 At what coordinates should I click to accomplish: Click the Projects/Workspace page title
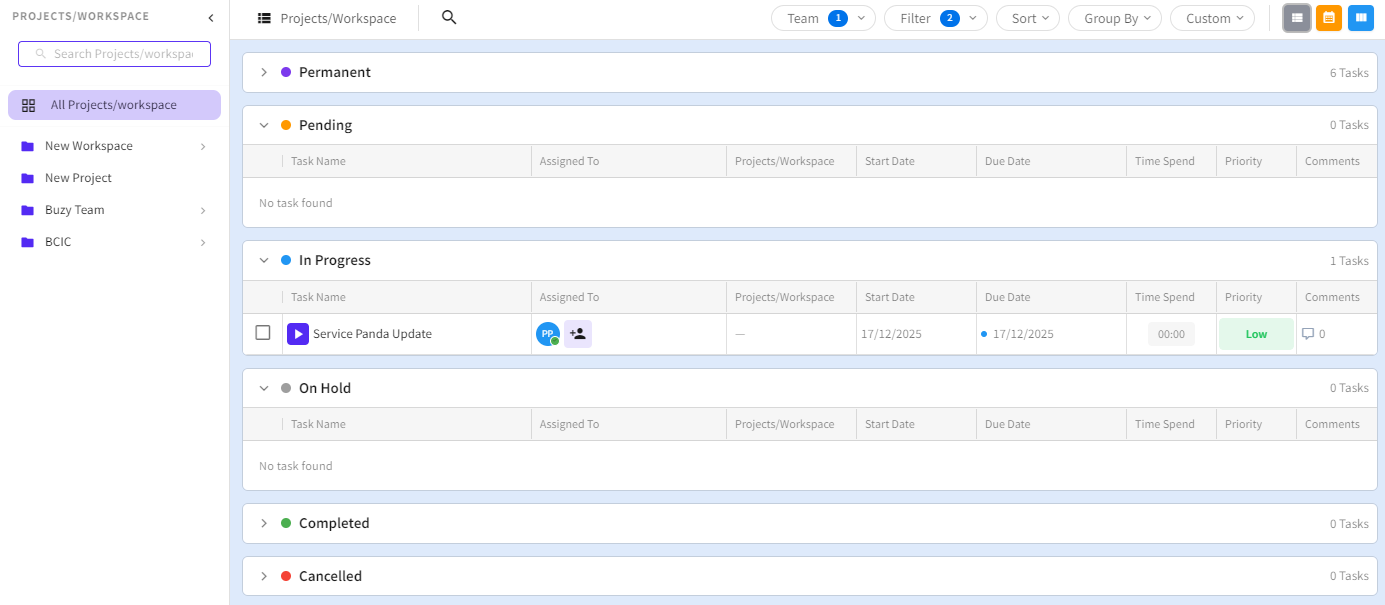click(338, 18)
